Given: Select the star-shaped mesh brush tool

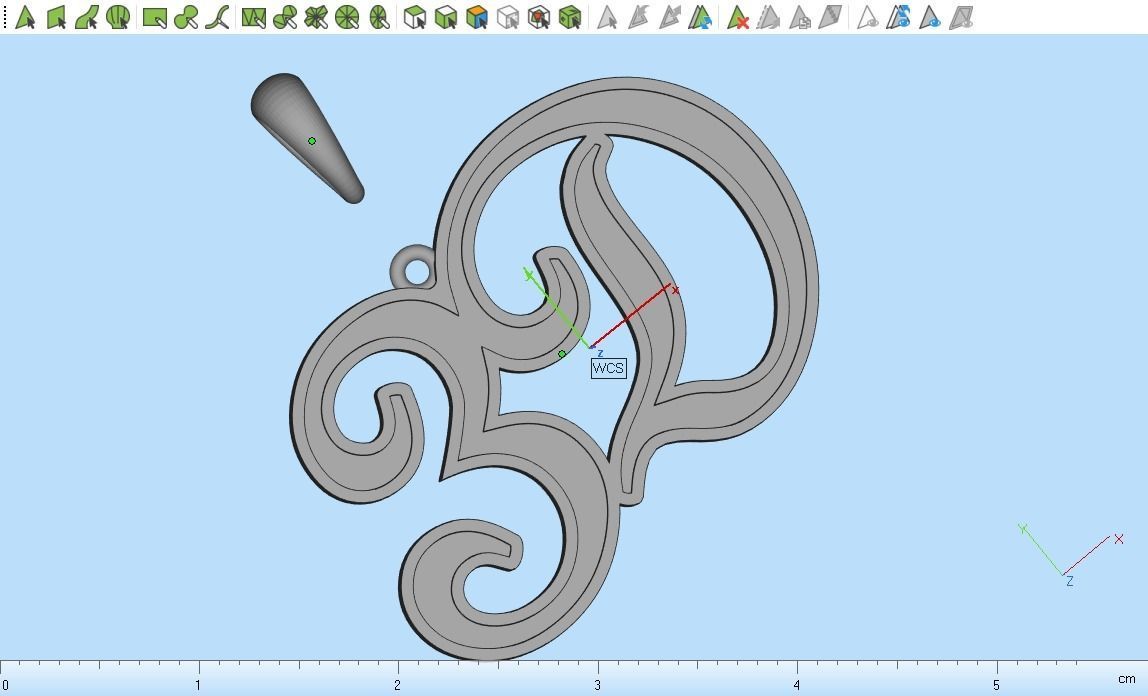Looking at the screenshot, I should pos(316,17).
